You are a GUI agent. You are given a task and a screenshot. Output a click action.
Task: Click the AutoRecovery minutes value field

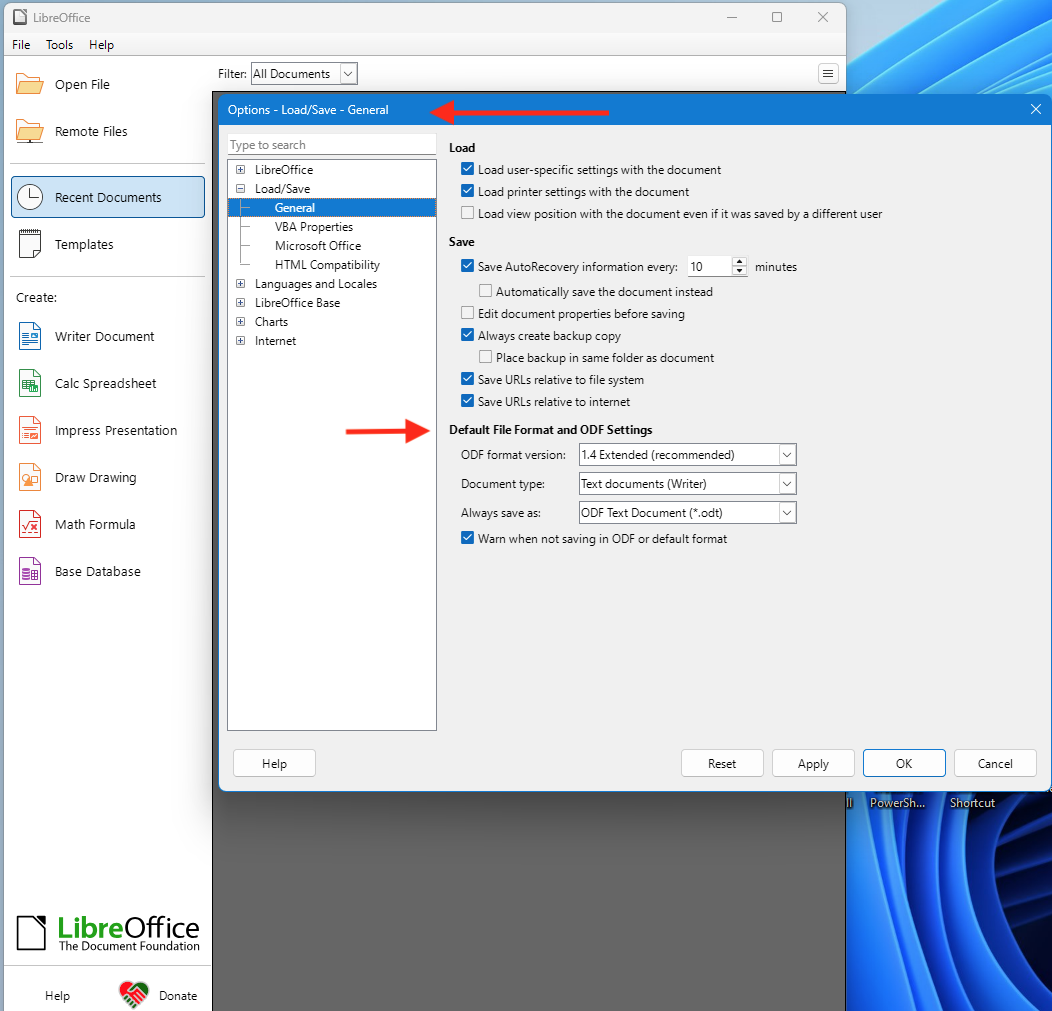(710, 266)
